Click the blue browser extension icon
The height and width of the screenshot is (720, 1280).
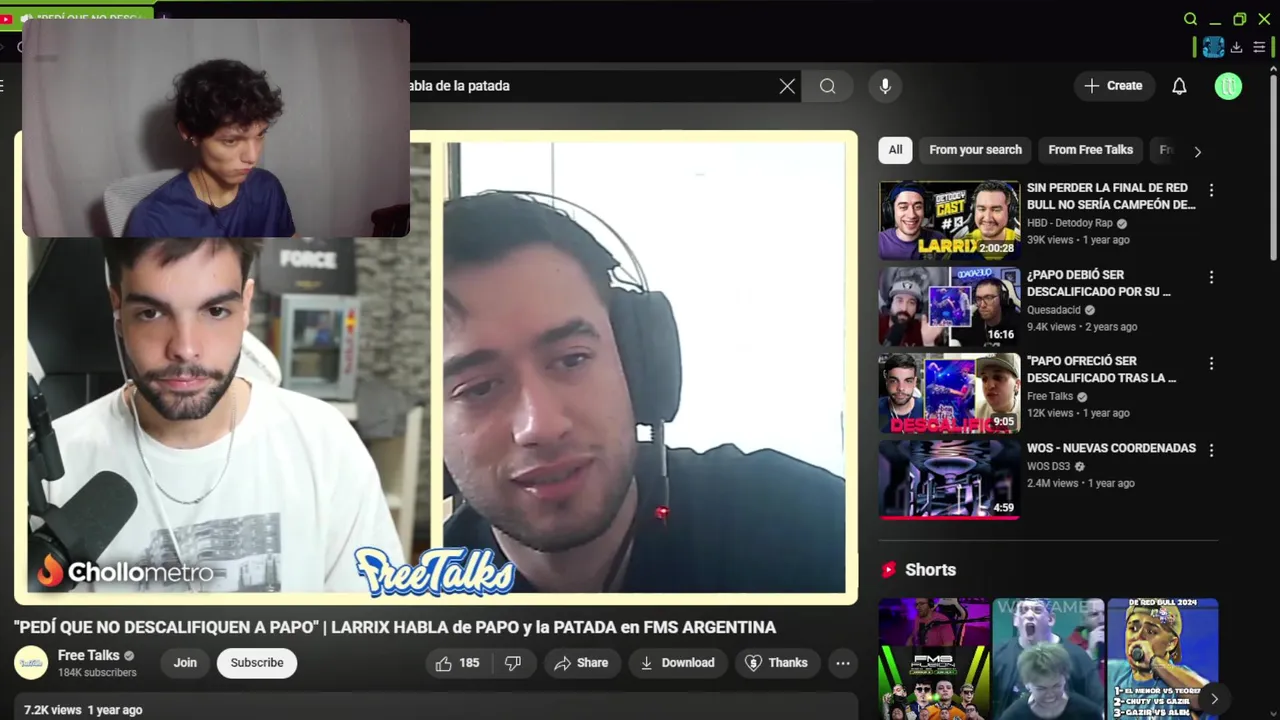click(x=1213, y=47)
